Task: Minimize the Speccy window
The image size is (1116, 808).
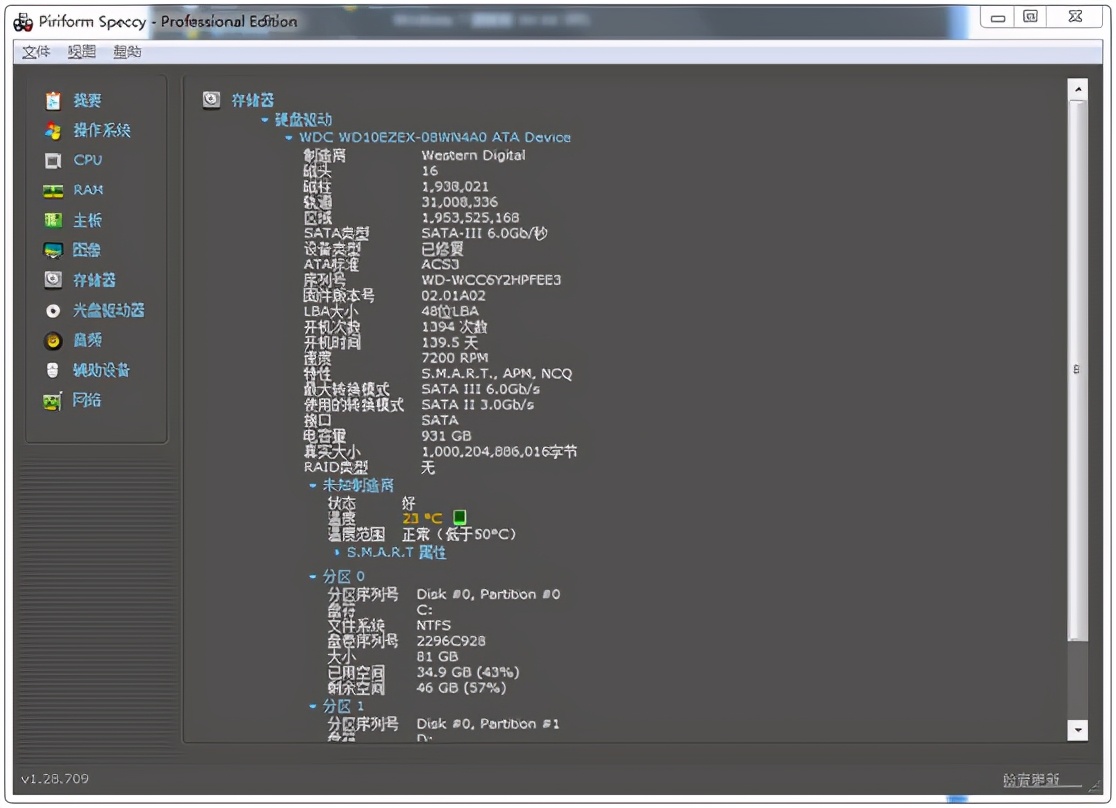Action: 998,18
